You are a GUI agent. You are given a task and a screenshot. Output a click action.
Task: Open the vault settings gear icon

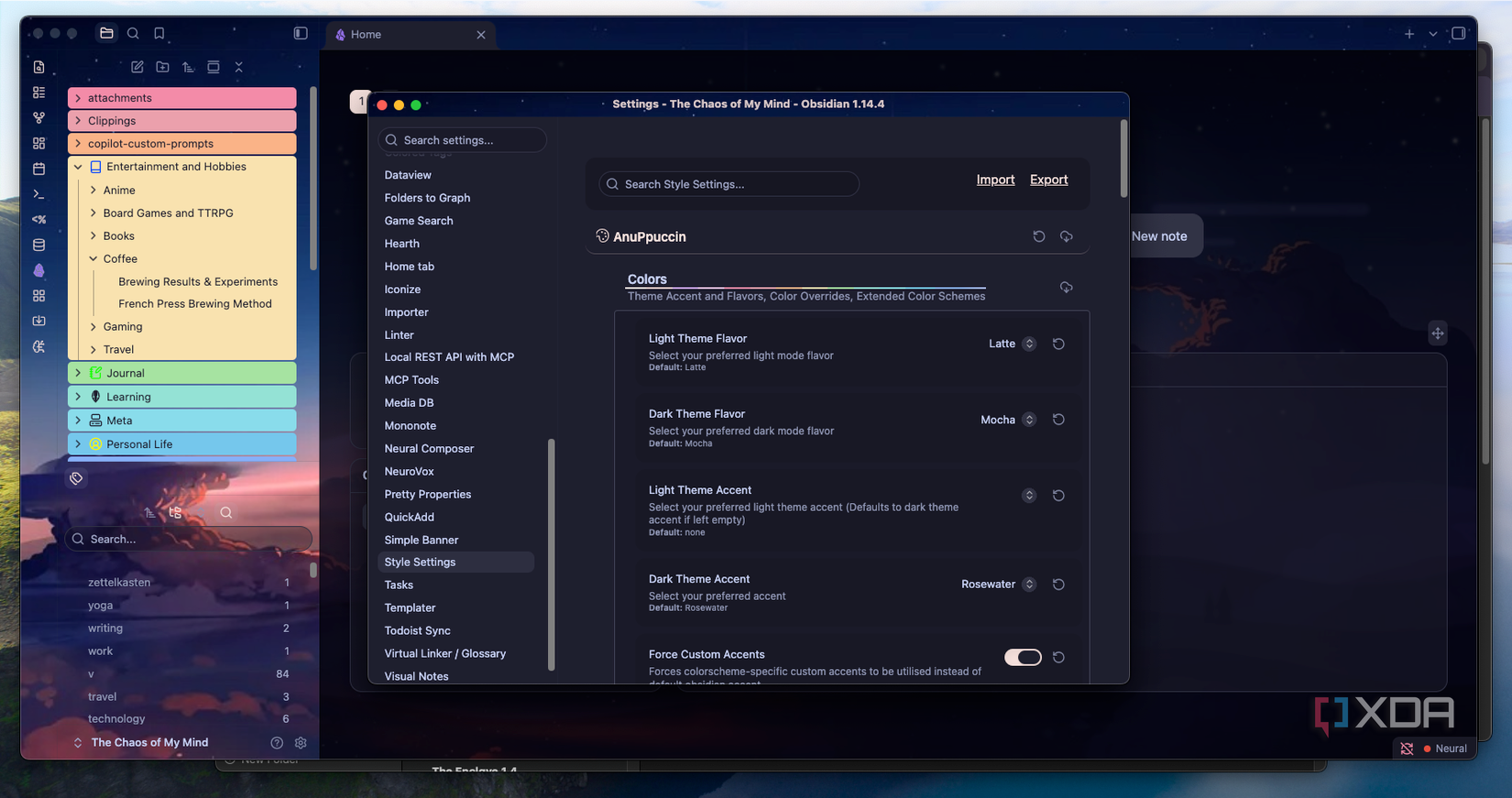(x=301, y=743)
